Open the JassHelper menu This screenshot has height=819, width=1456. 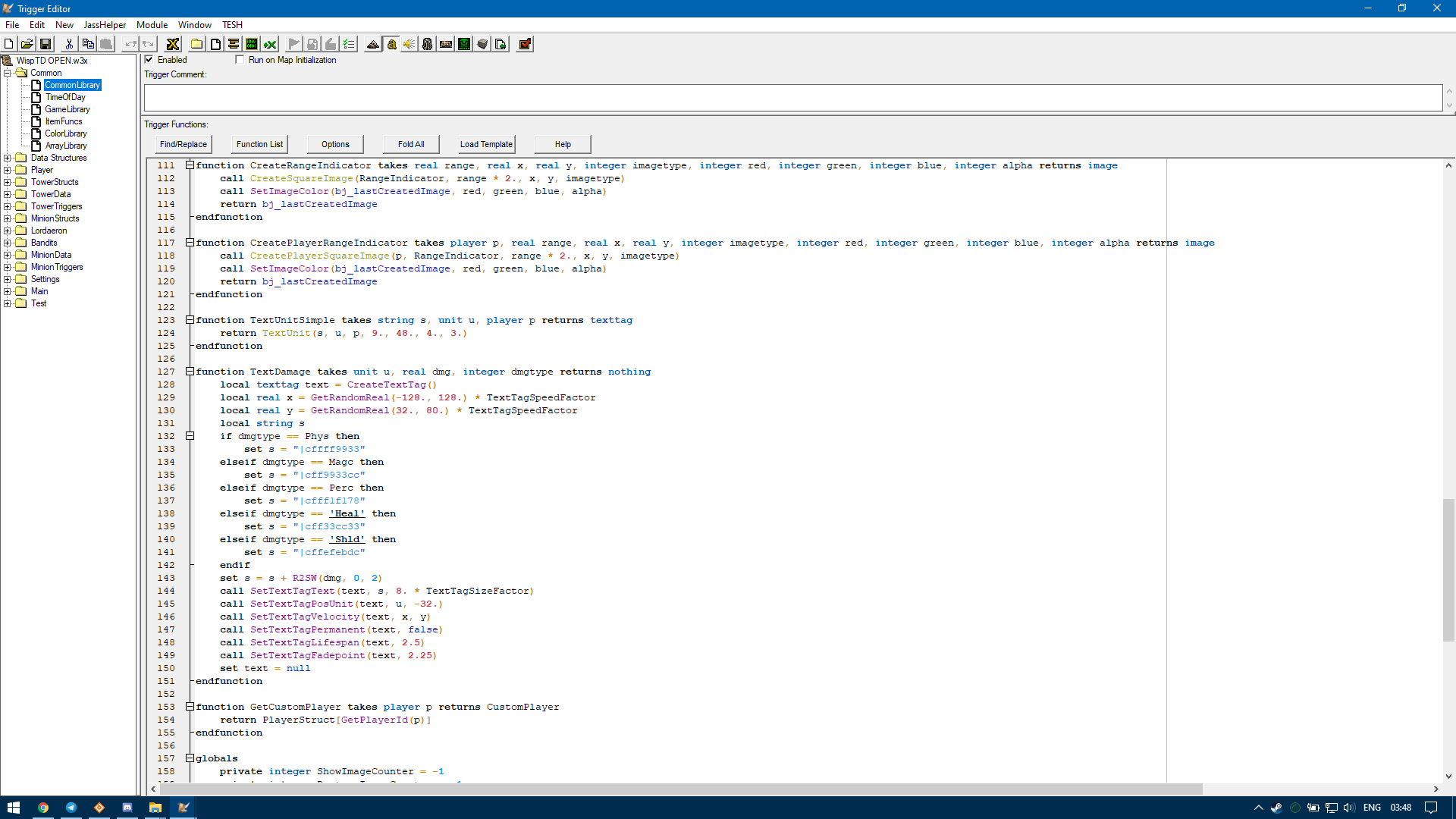[x=105, y=25]
